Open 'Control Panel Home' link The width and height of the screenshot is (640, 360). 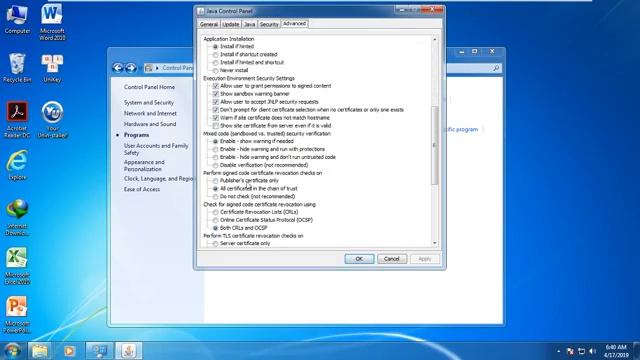(149, 87)
